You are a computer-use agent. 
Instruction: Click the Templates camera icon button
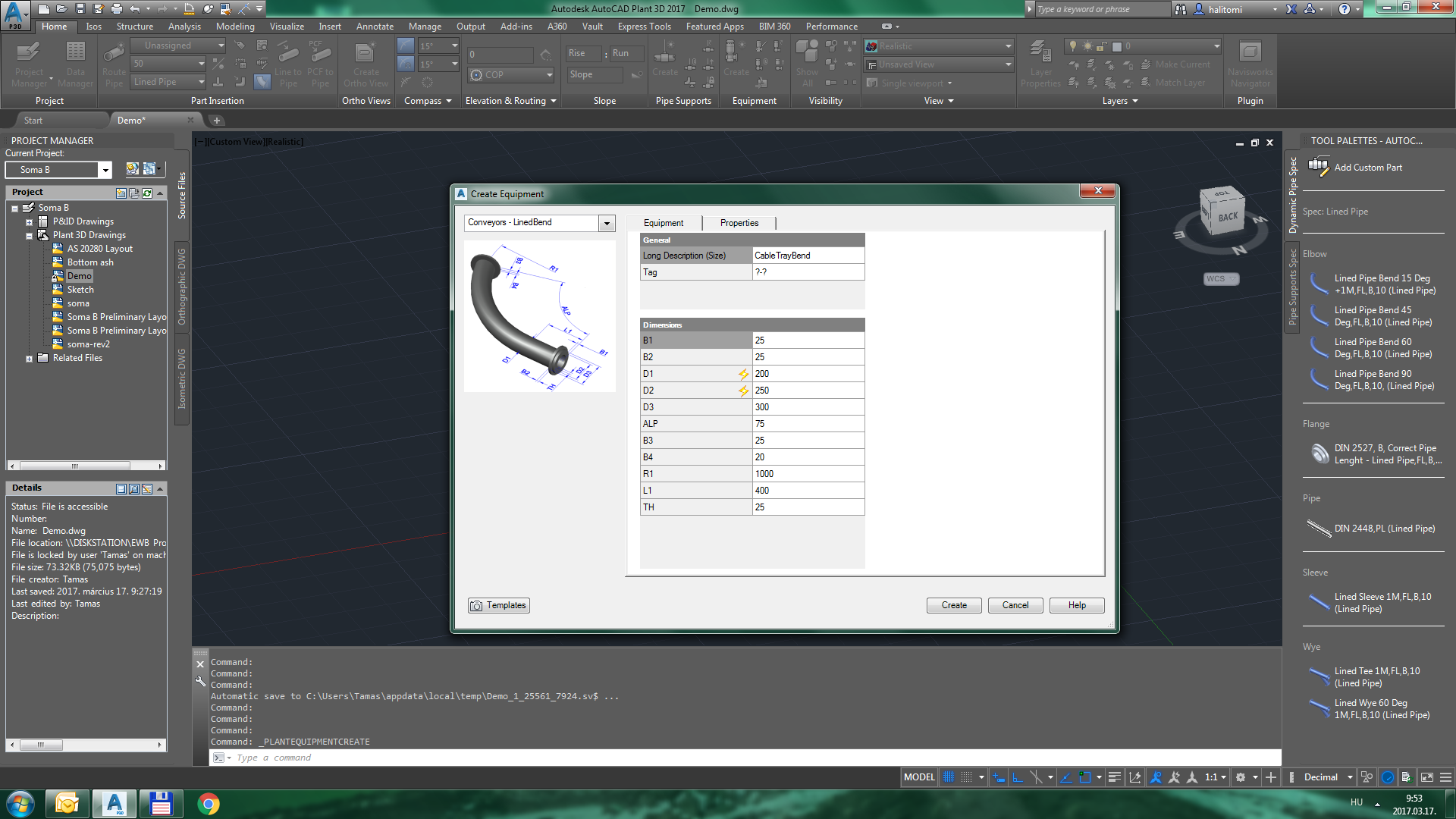pos(498,605)
